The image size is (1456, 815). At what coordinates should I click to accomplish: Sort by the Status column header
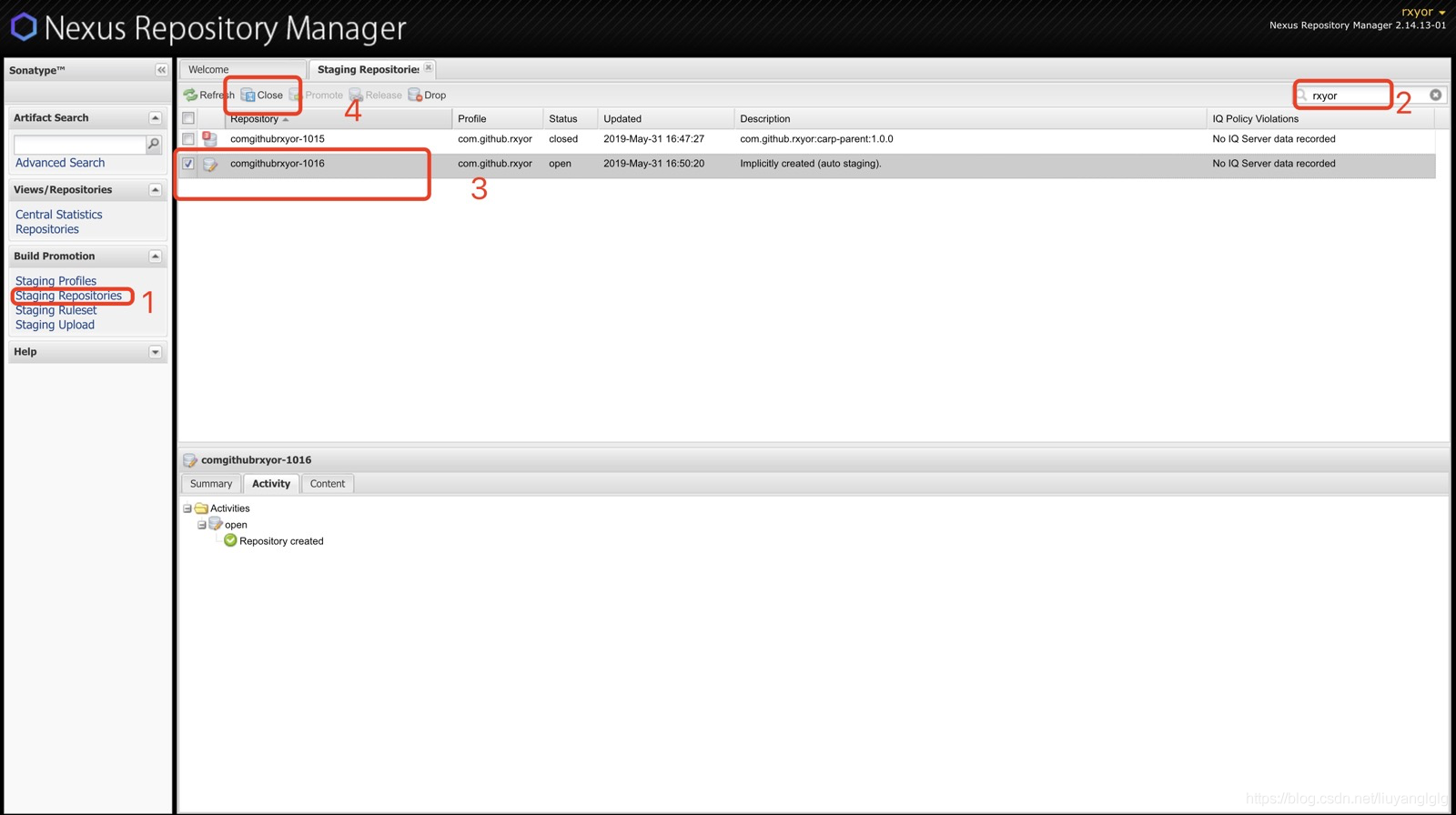(571, 119)
